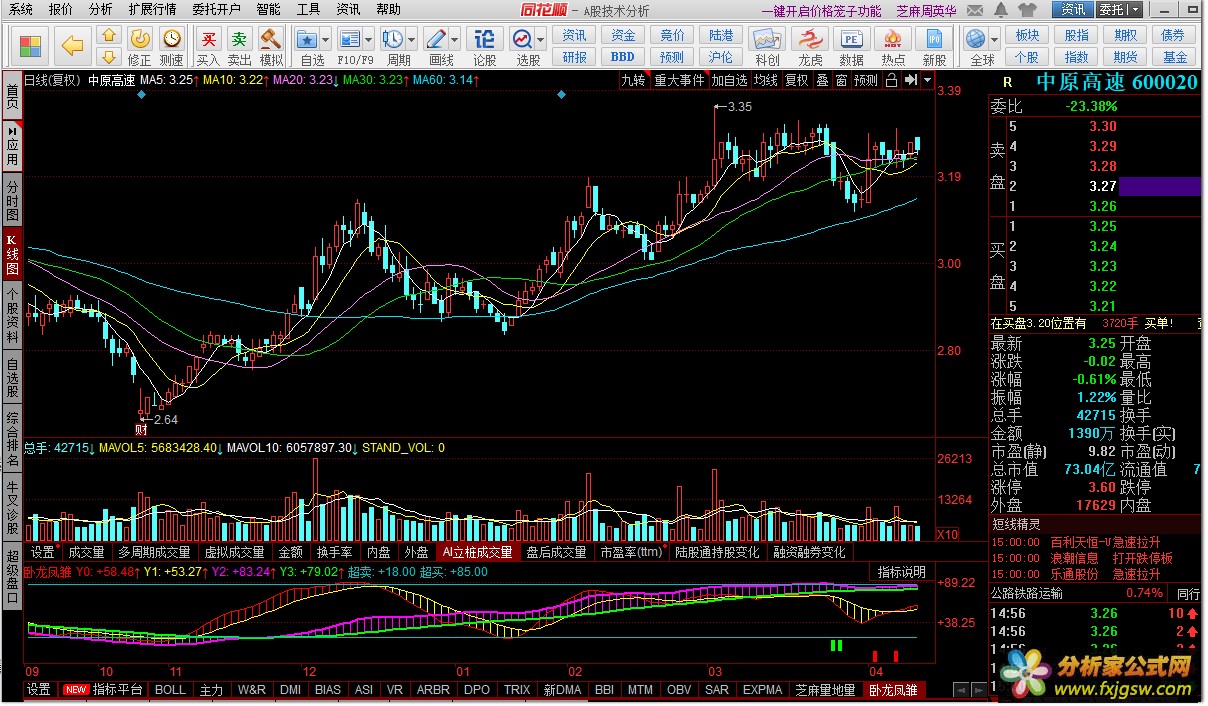Open the skin T-shirt icon
This screenshot has height=706, width=1208.
(1027, 9)
